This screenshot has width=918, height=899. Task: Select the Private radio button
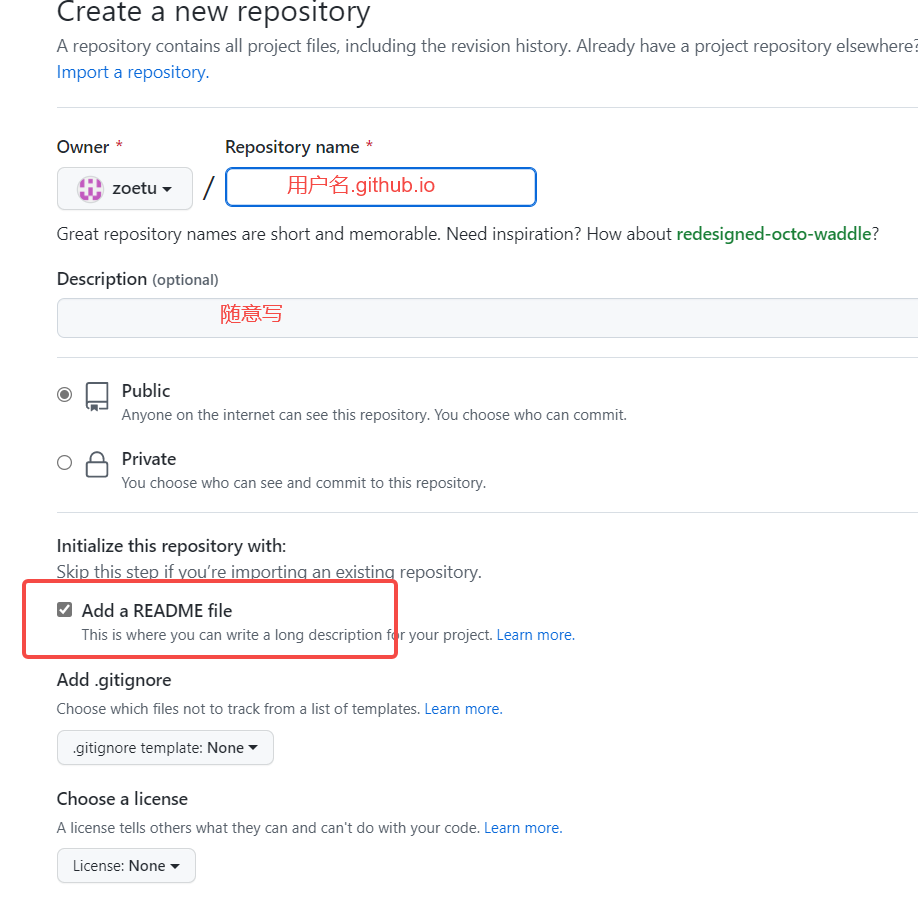click(x=64, y=461)
